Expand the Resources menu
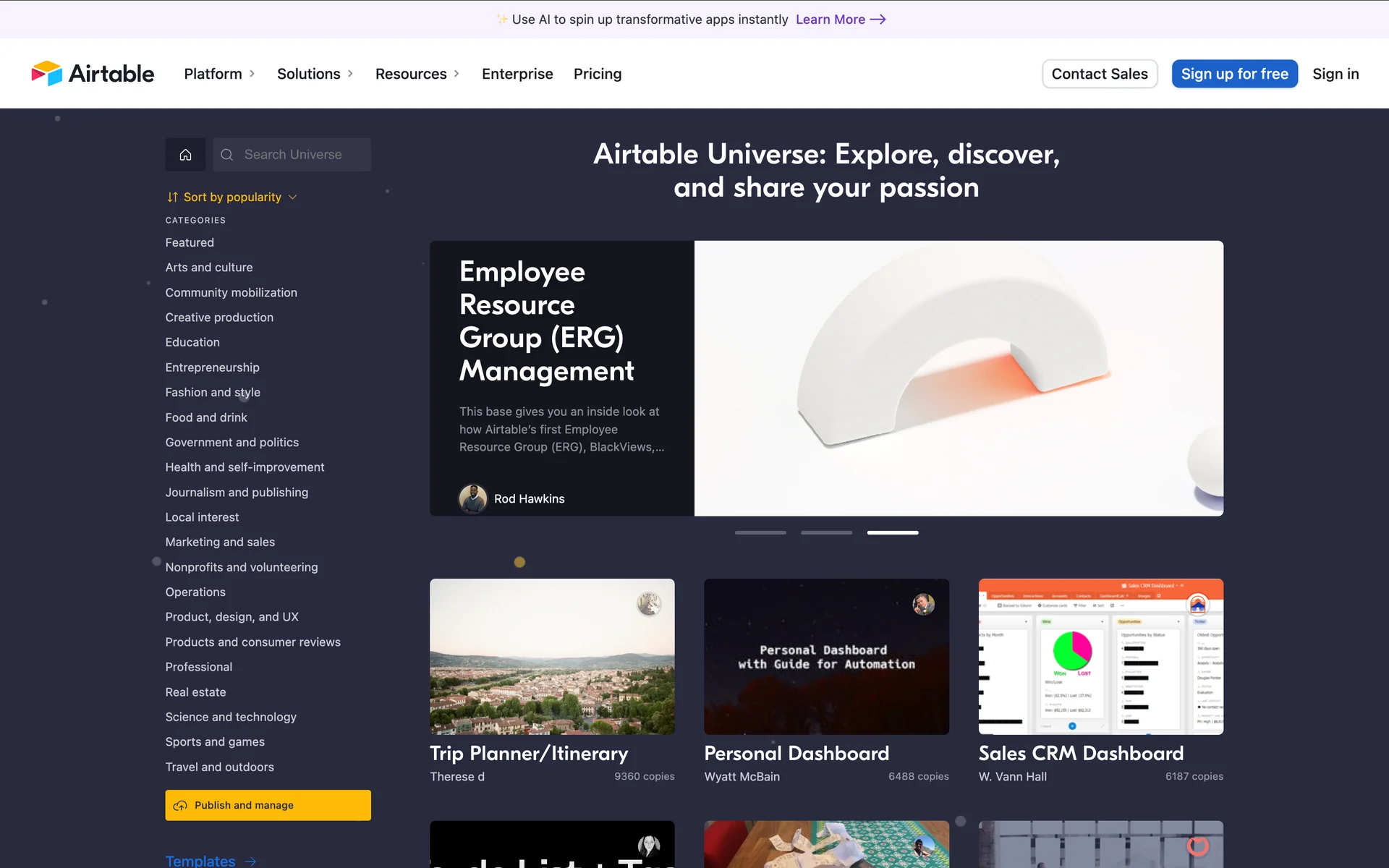 tap(417, 74)
